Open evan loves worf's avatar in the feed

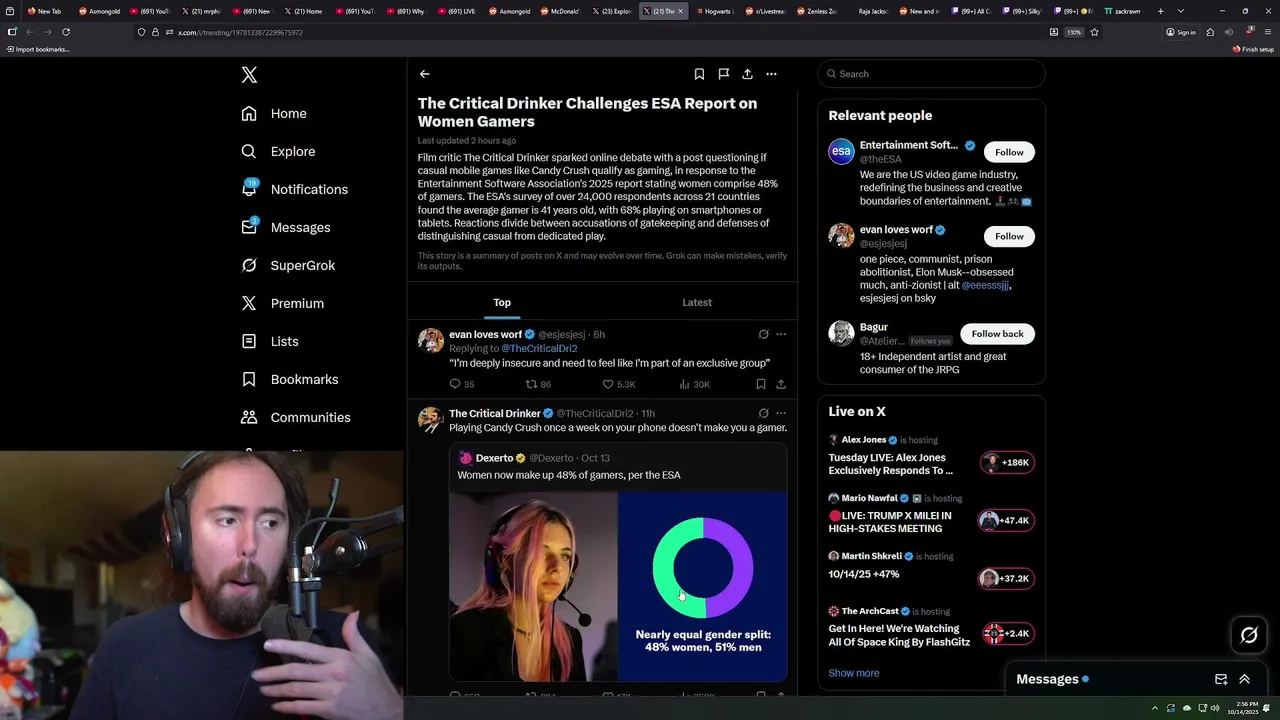pyautogui.click(x=431, y=340)
